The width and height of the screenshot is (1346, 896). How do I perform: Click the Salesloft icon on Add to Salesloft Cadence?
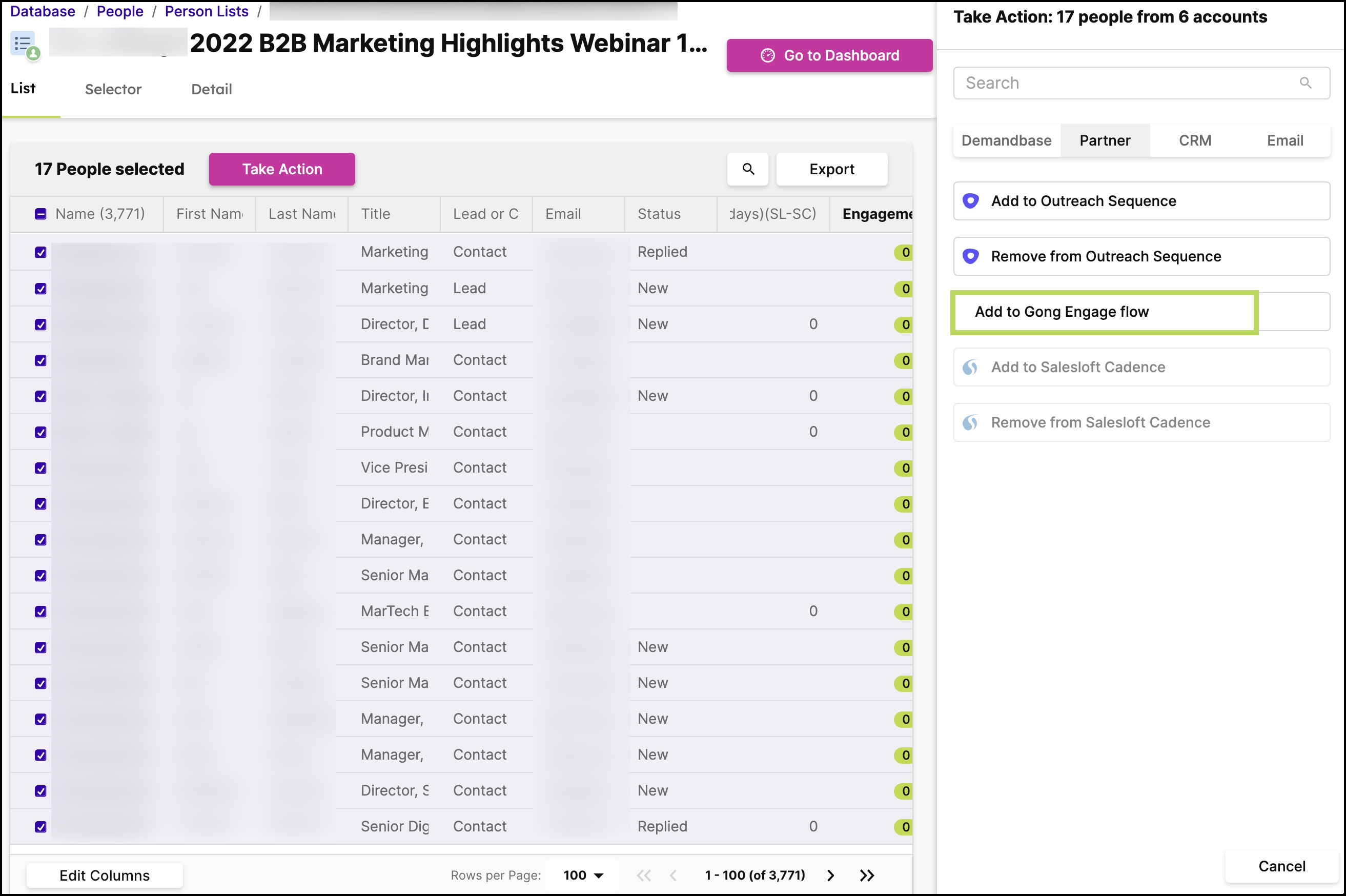(970, 368)
